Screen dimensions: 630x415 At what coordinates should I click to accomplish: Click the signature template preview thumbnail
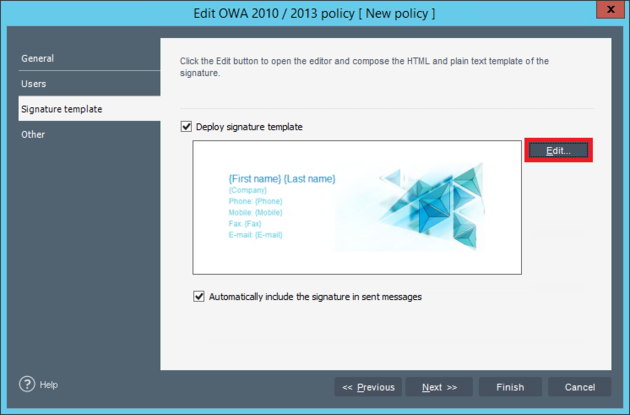point(357,207)
